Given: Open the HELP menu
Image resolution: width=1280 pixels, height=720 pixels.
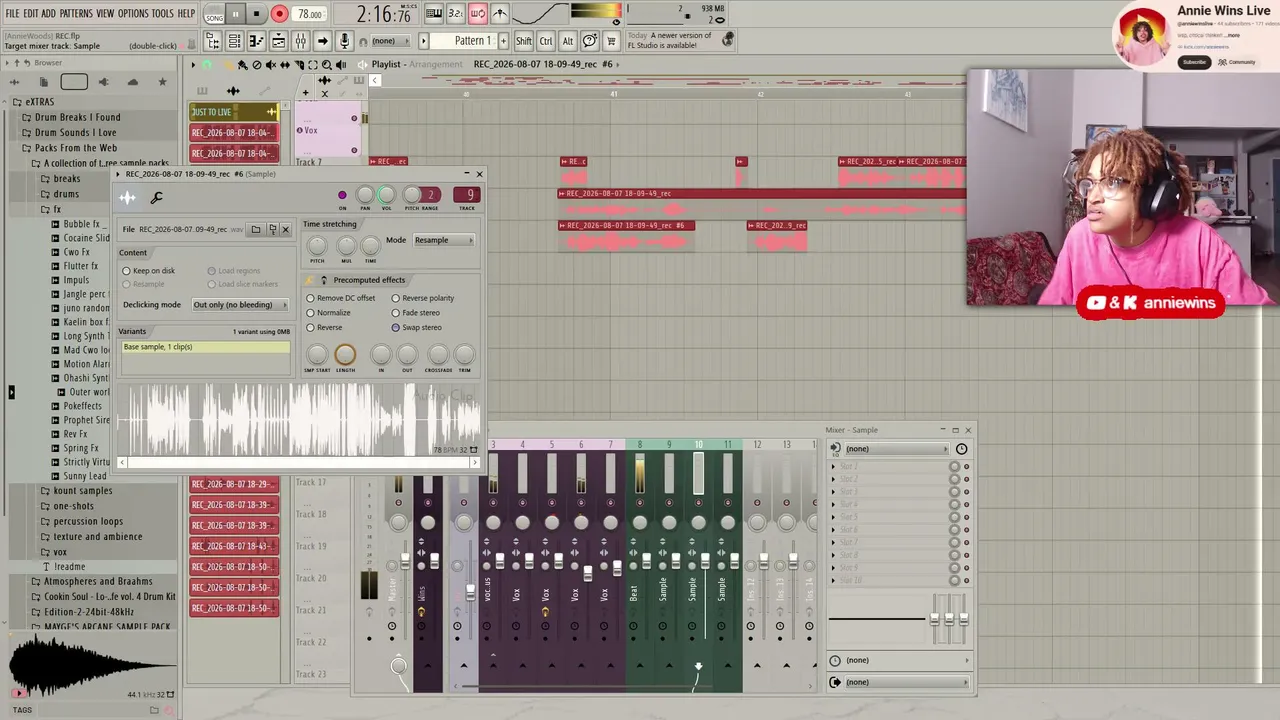Looking at the screenshot, I should (186, 14).
